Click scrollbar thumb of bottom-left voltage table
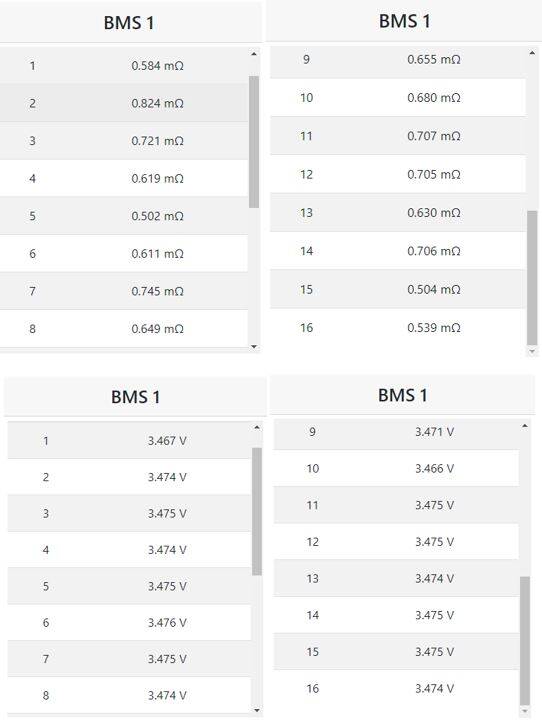This screenshot has width=542, height=720. coord(257,512)
